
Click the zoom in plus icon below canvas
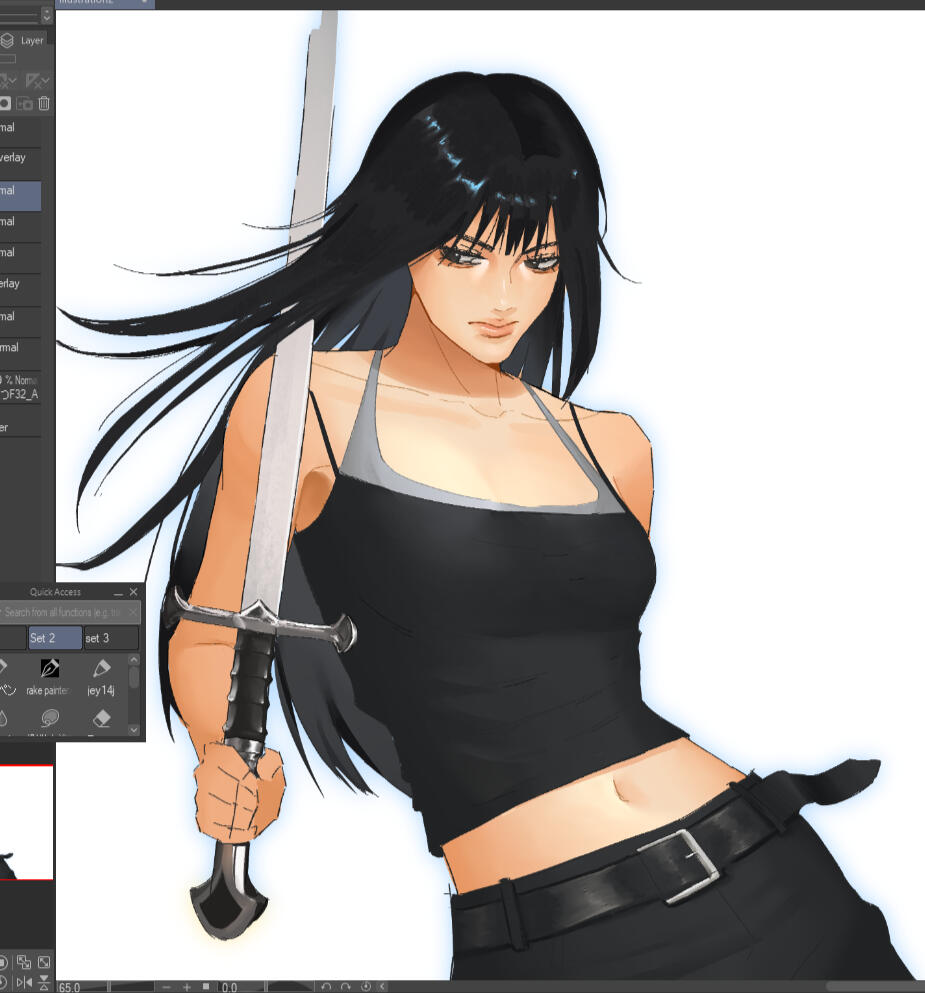(x=187, y=987)
